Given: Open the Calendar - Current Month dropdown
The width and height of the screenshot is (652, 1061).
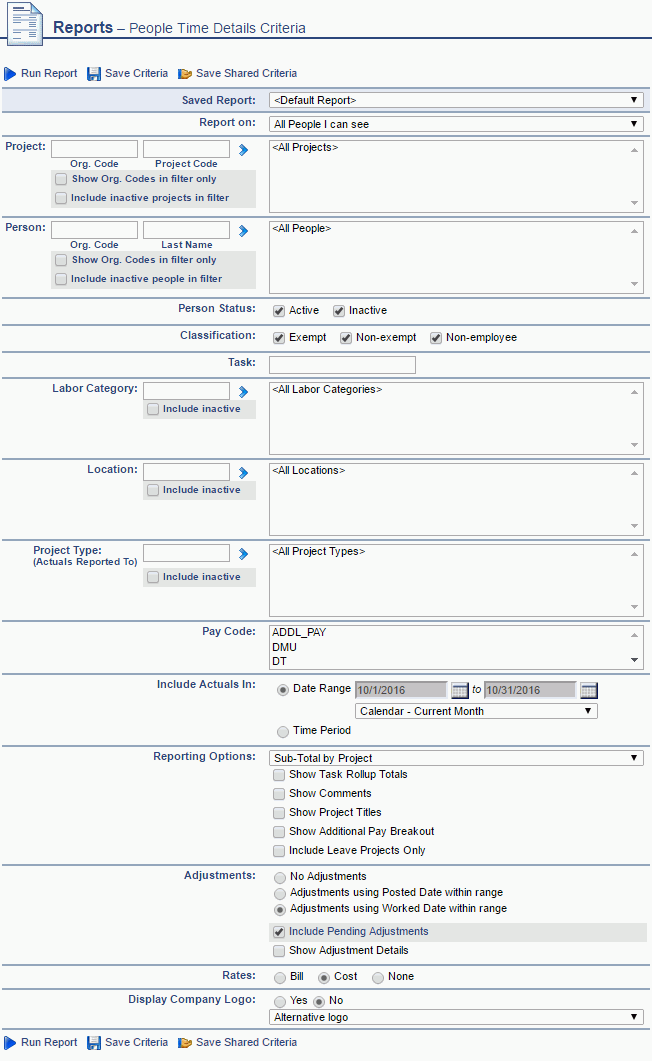Looking at the screenshot, I should click(476, 711).
